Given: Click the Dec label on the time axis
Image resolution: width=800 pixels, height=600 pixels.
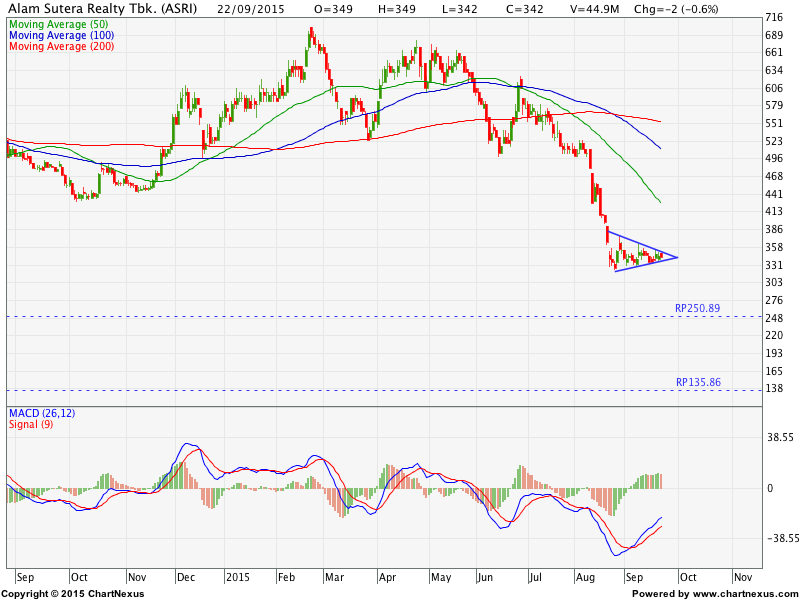Looking at the screenshot, I should 186,578.
